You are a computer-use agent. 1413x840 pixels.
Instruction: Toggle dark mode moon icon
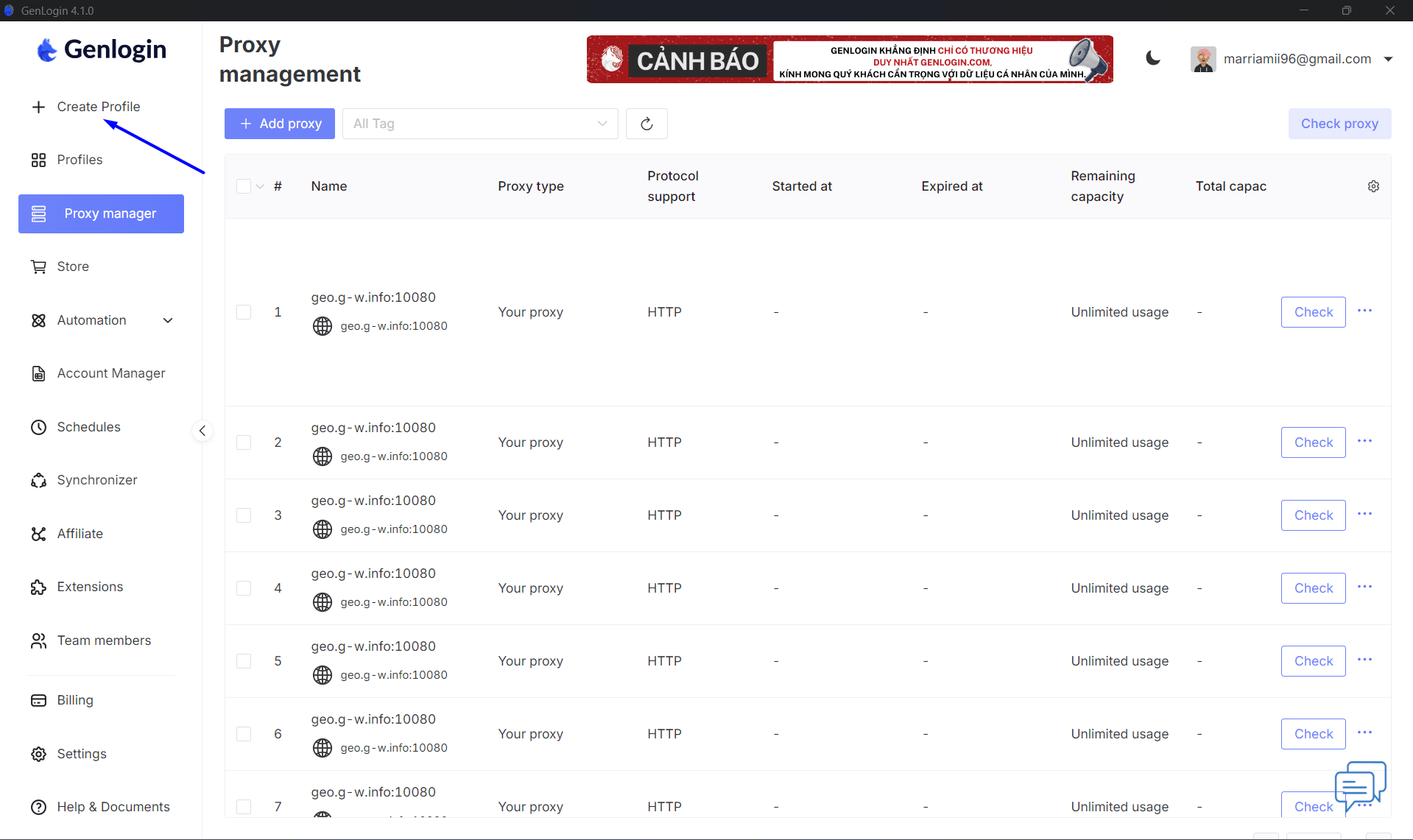[x=1153, y=59]
